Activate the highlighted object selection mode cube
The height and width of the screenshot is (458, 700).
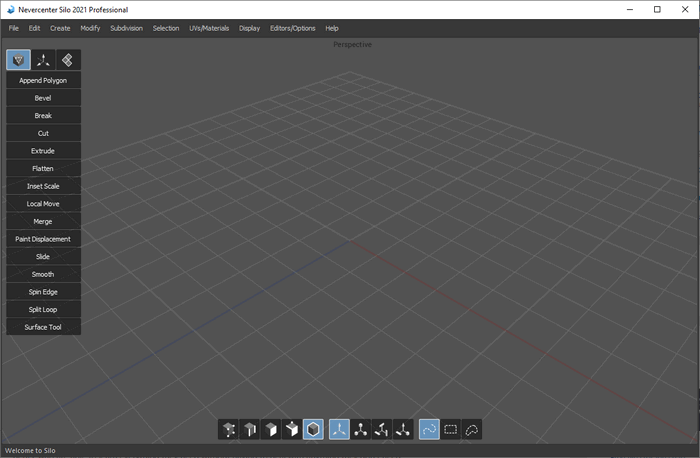coord(313,429)
